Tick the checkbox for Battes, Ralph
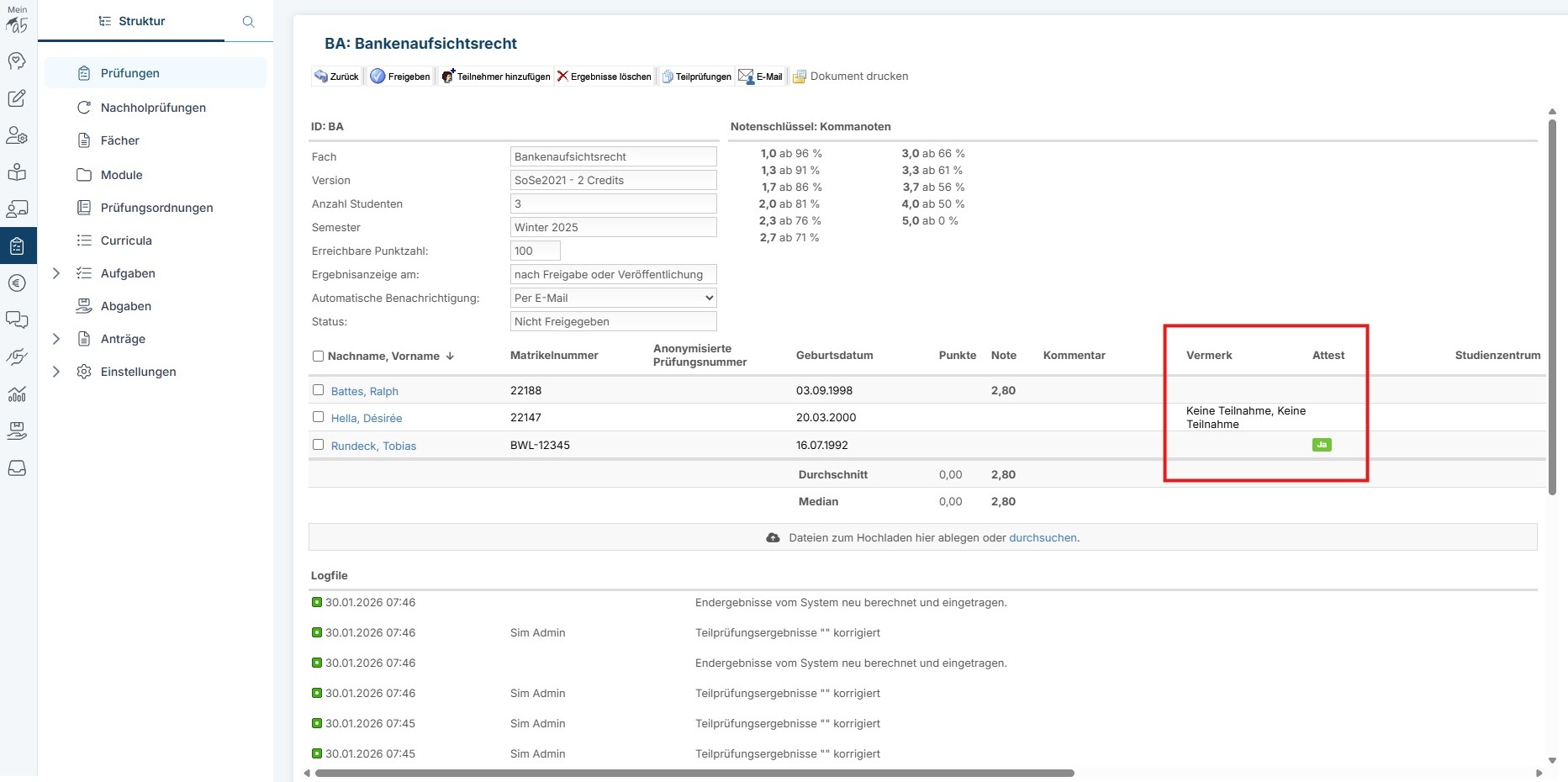The height and width of the screenshot is (782, 1568). coord(318,390)
